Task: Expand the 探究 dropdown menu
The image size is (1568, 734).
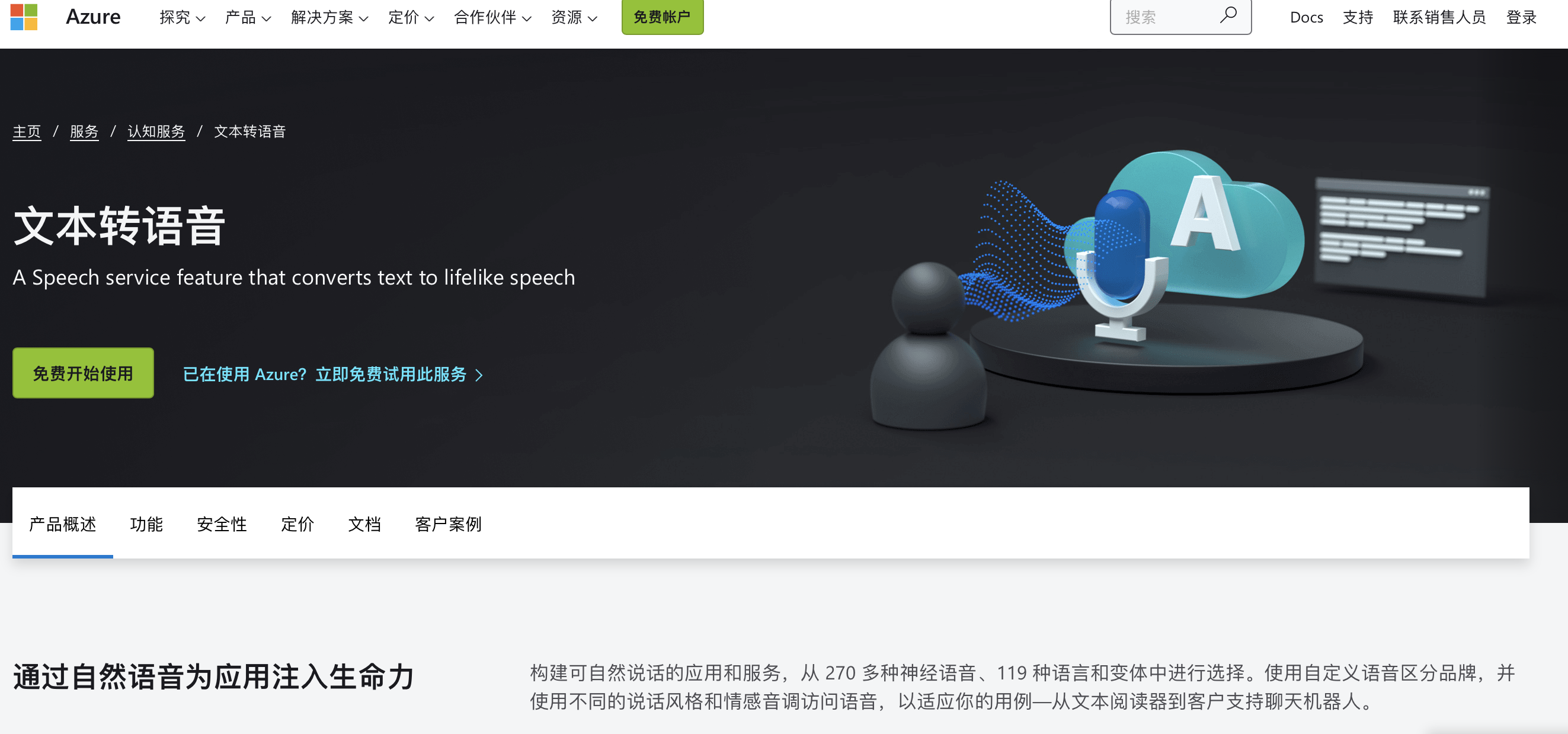Action: (182, 17)
